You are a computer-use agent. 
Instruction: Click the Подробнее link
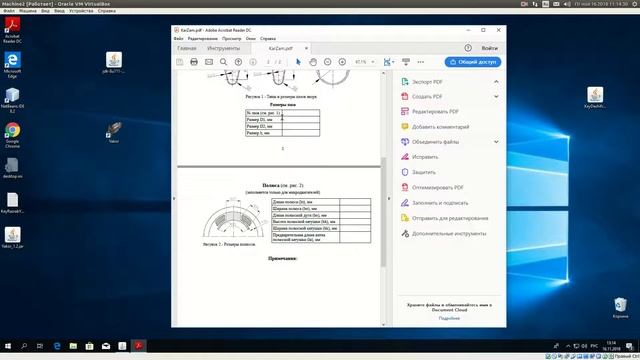pos(449,318)
